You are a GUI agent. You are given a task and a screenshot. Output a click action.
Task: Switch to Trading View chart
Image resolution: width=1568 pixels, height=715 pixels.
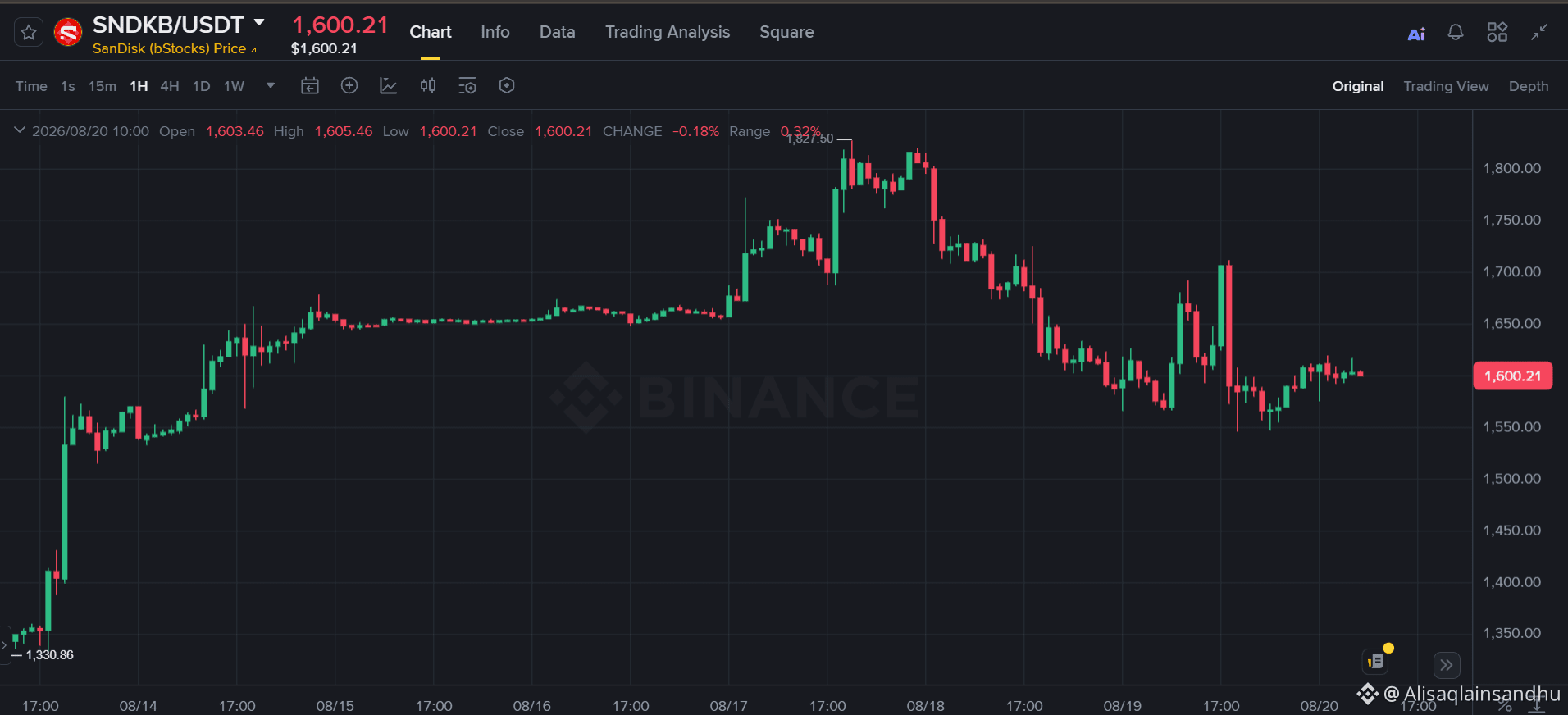tap(1447, 86)
